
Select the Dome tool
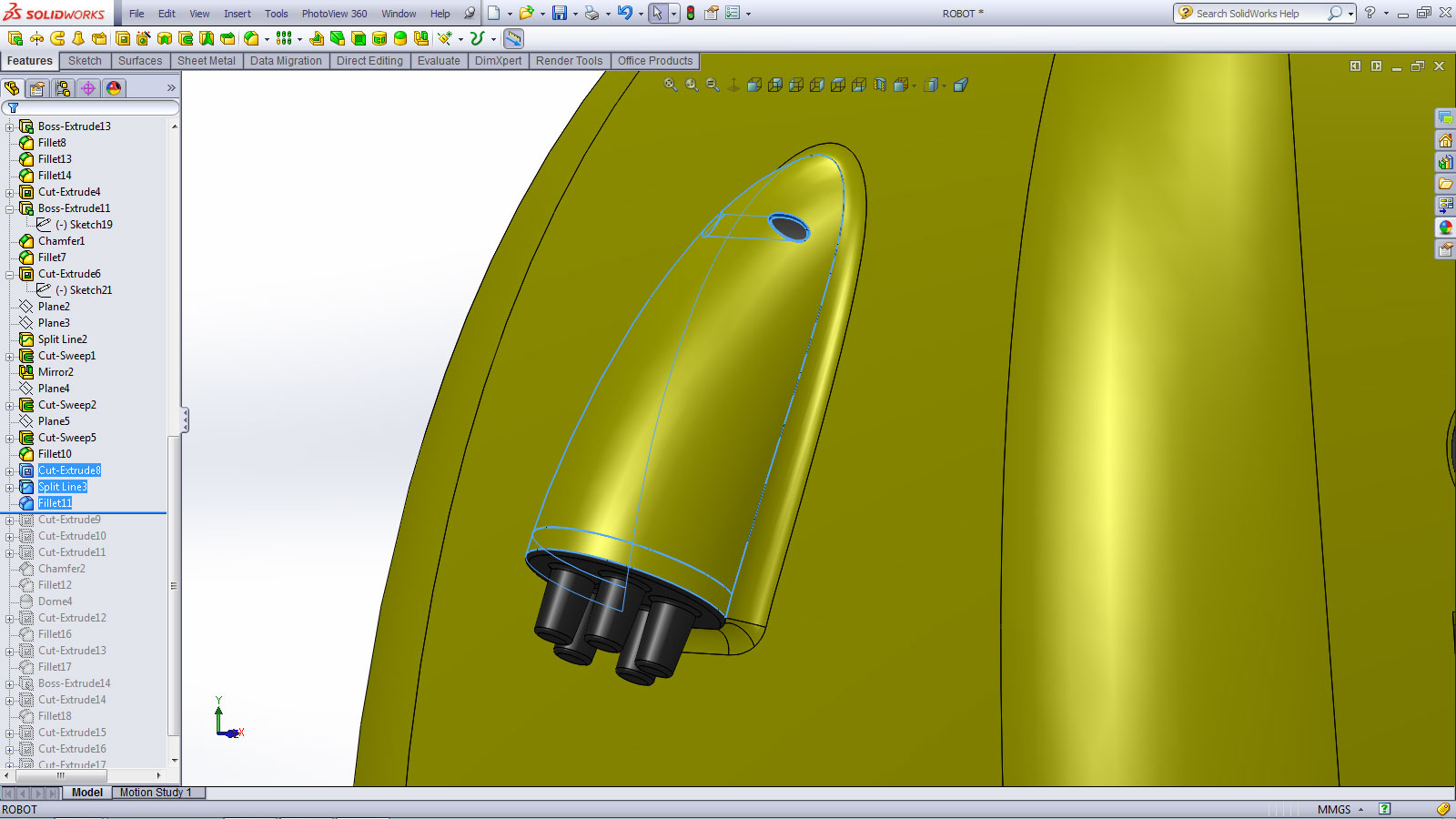click(400, 38)
